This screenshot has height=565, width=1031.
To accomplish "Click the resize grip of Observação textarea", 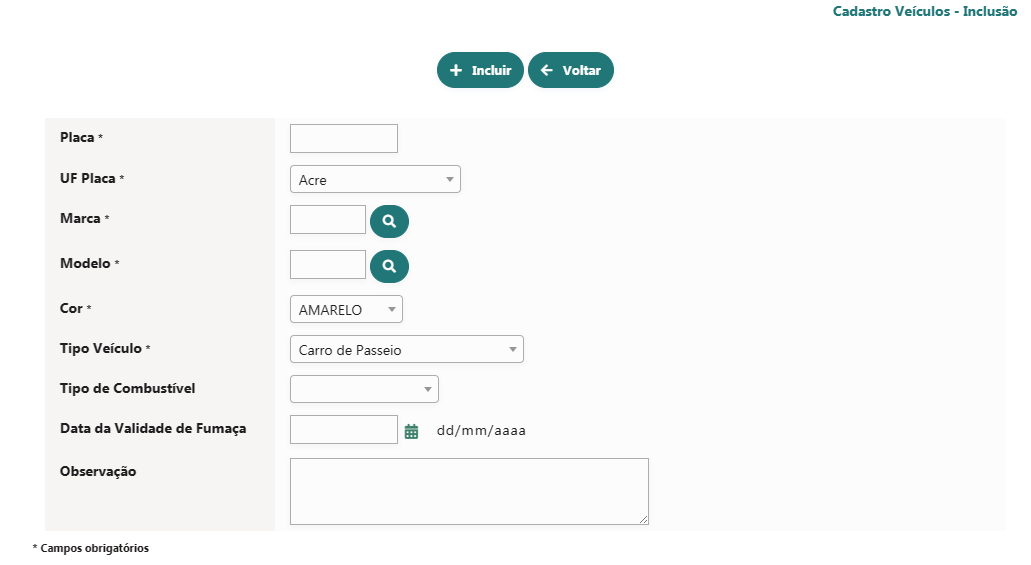I will (643, 520).
